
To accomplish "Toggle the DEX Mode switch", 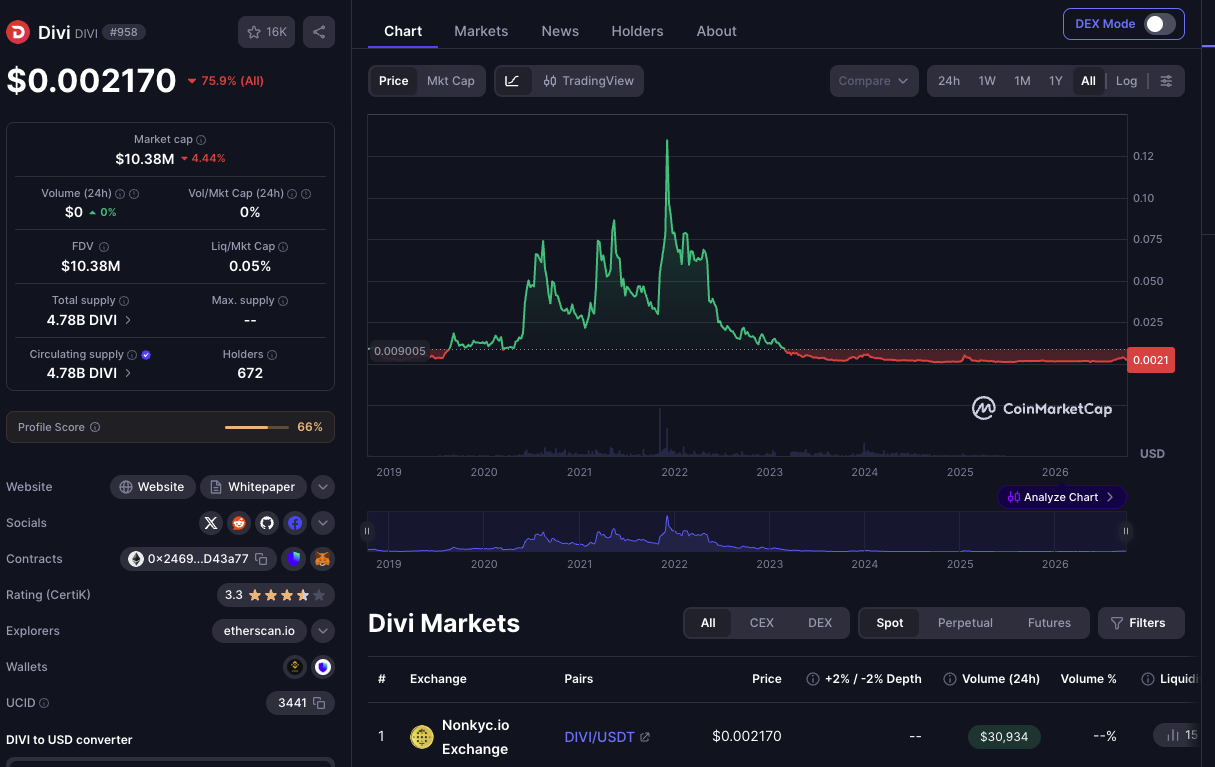I will click(1160, 24).
